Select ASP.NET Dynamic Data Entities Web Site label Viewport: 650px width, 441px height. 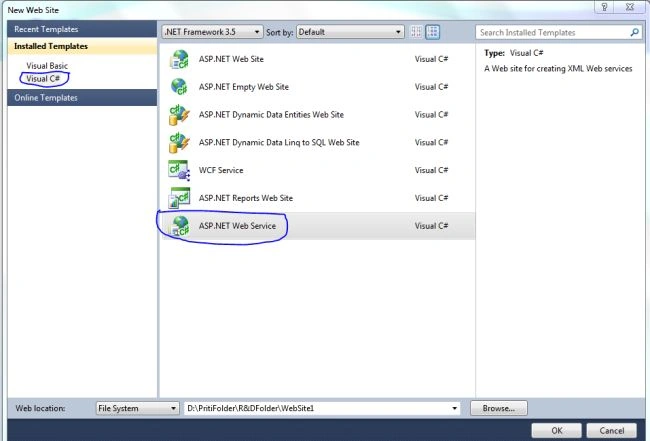tap(271, 115)
